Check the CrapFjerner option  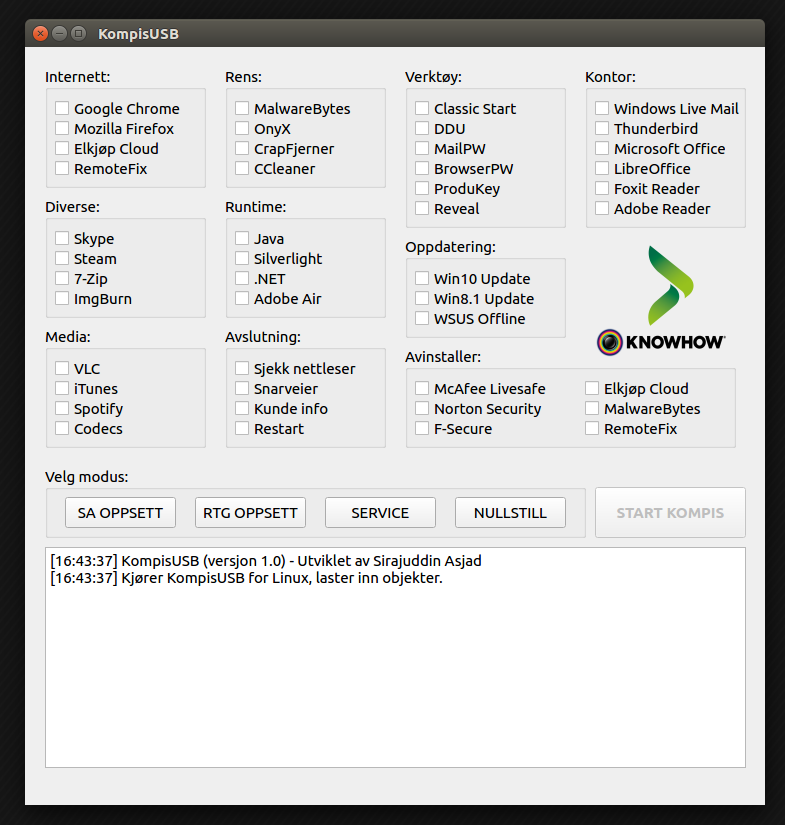tap(242, 148)
